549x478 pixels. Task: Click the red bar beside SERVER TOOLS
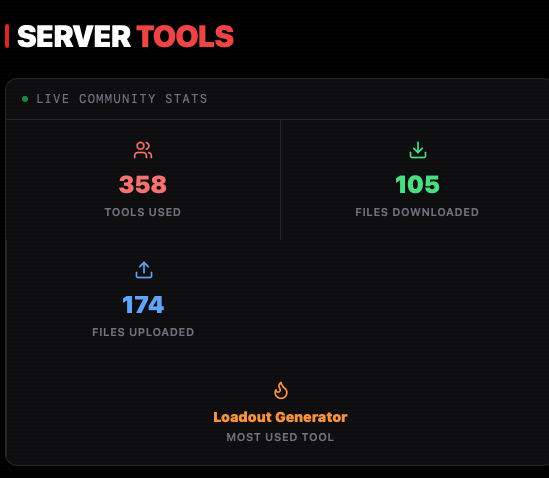(7, 36)
